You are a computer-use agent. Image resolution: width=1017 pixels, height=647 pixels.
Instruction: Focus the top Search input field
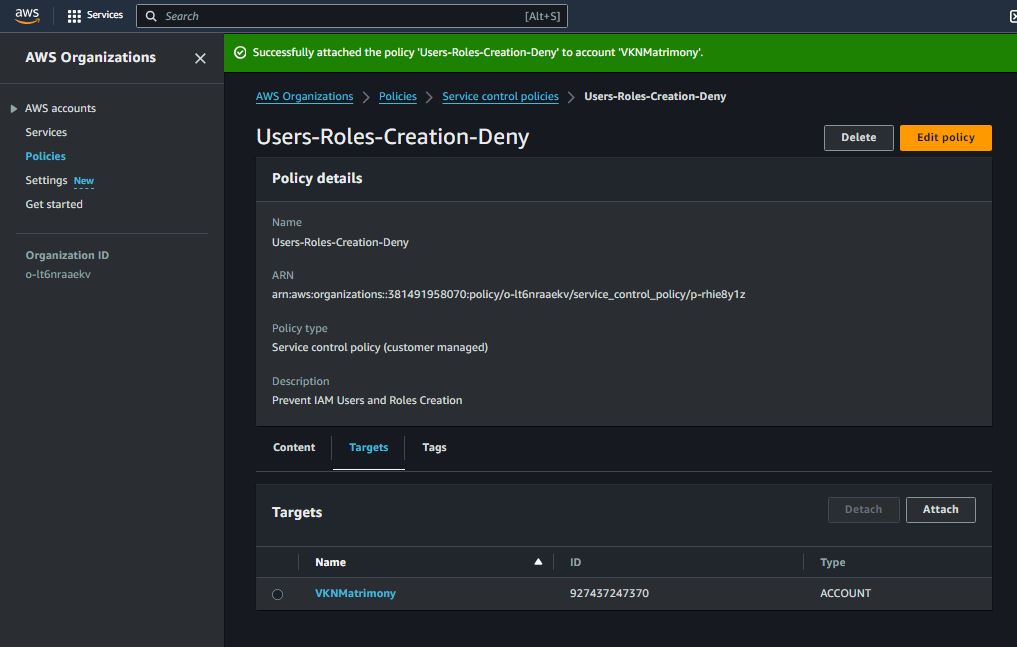click(340, 16)
